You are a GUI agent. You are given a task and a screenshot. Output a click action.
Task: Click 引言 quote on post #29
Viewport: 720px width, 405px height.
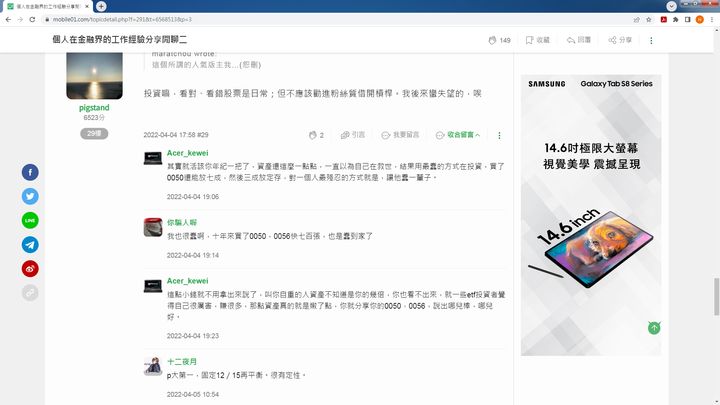point(353,135)
